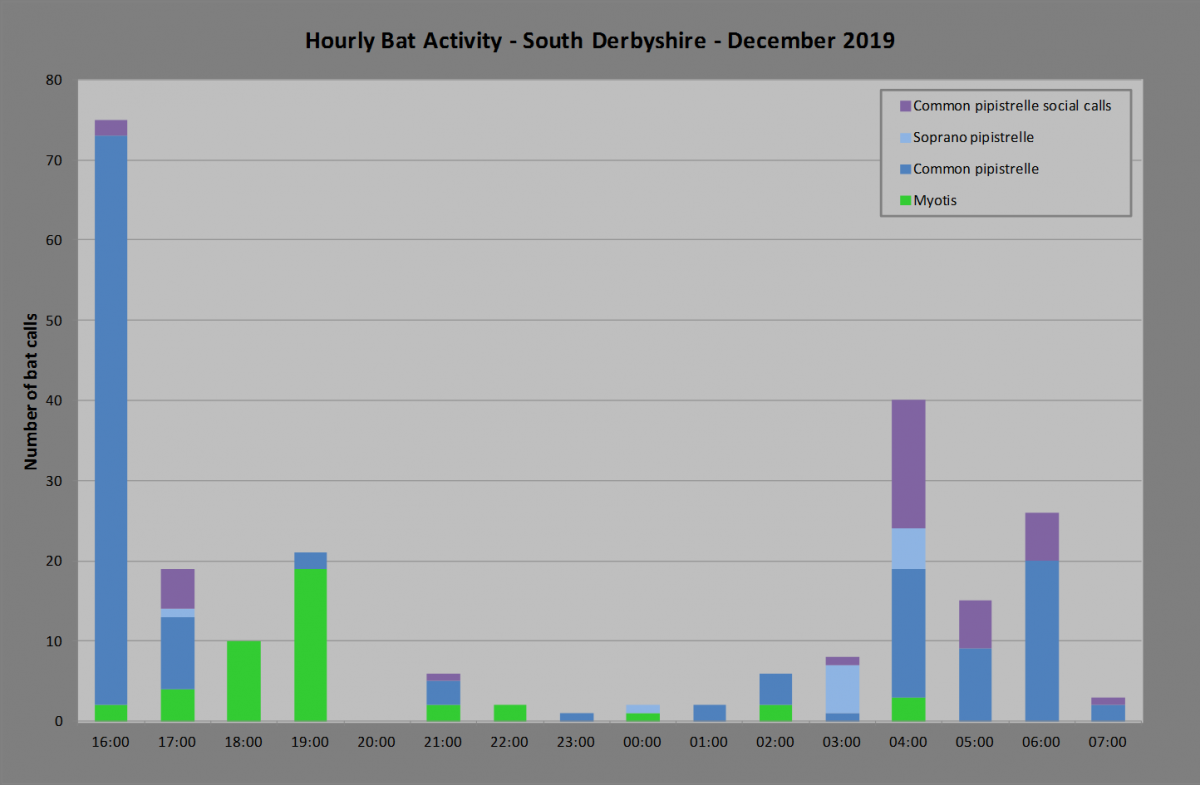Select the green Myotis legend swatch

click(x=905, y=201)
